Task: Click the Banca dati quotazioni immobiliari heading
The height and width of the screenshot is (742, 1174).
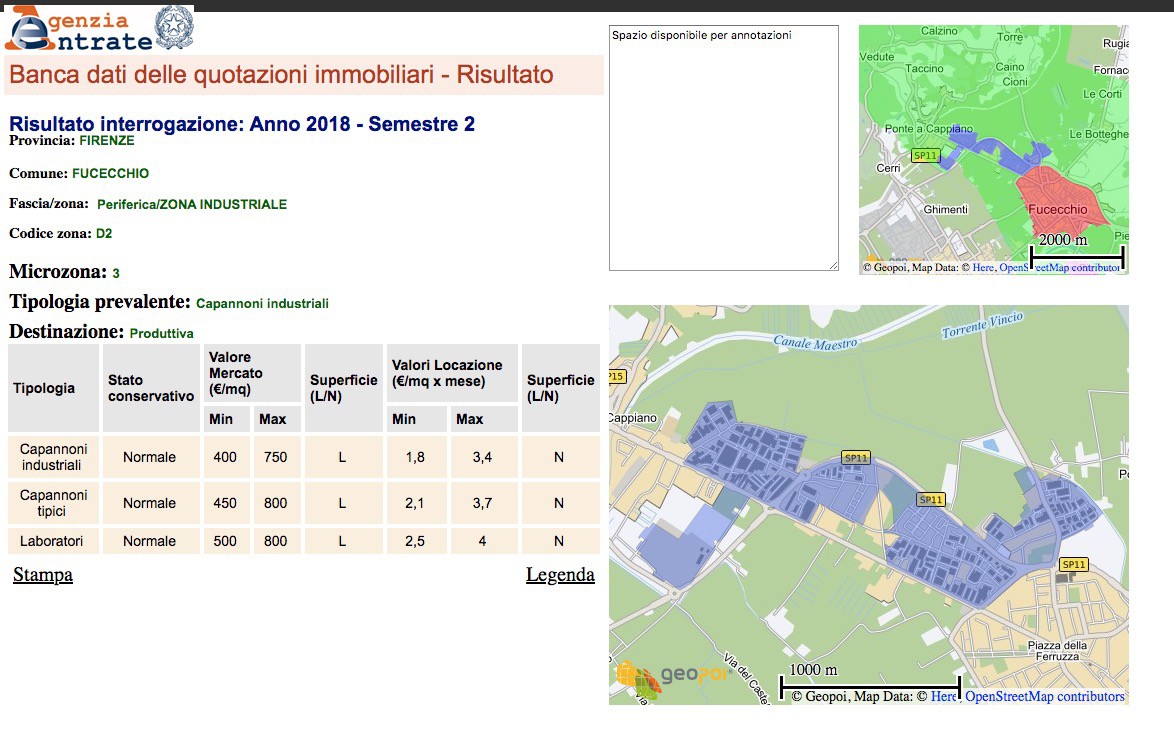Action: [x=281, y=75]
